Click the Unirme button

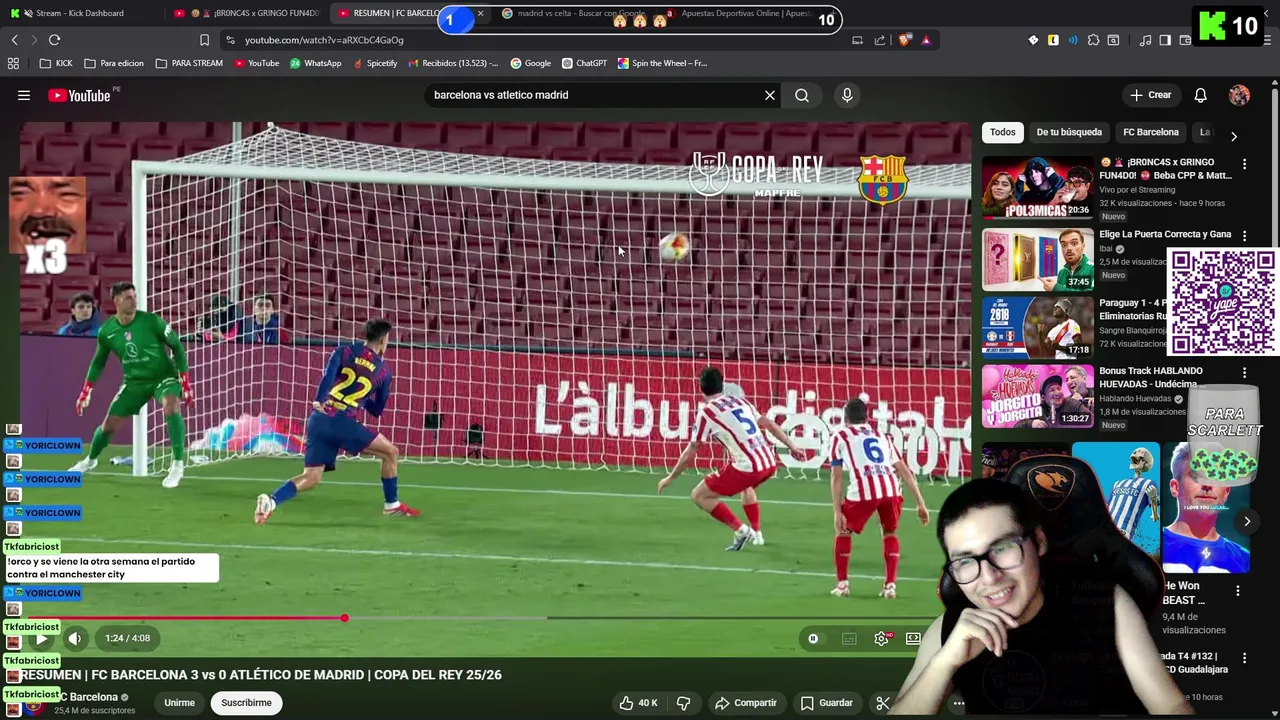[179, 703]
